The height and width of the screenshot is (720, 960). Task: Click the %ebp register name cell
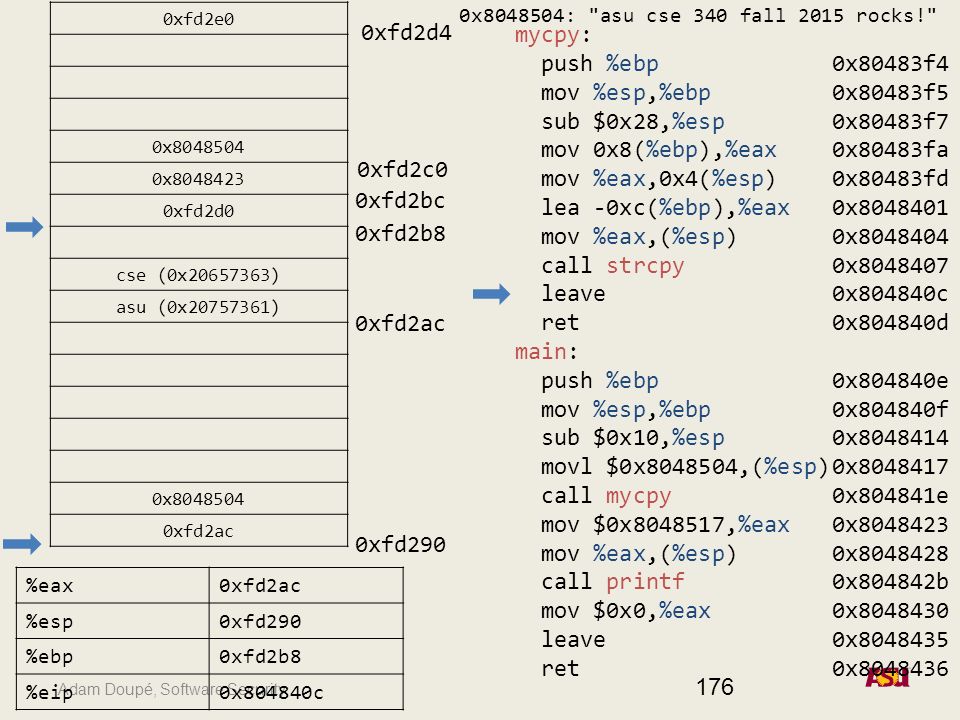(113, 657)
